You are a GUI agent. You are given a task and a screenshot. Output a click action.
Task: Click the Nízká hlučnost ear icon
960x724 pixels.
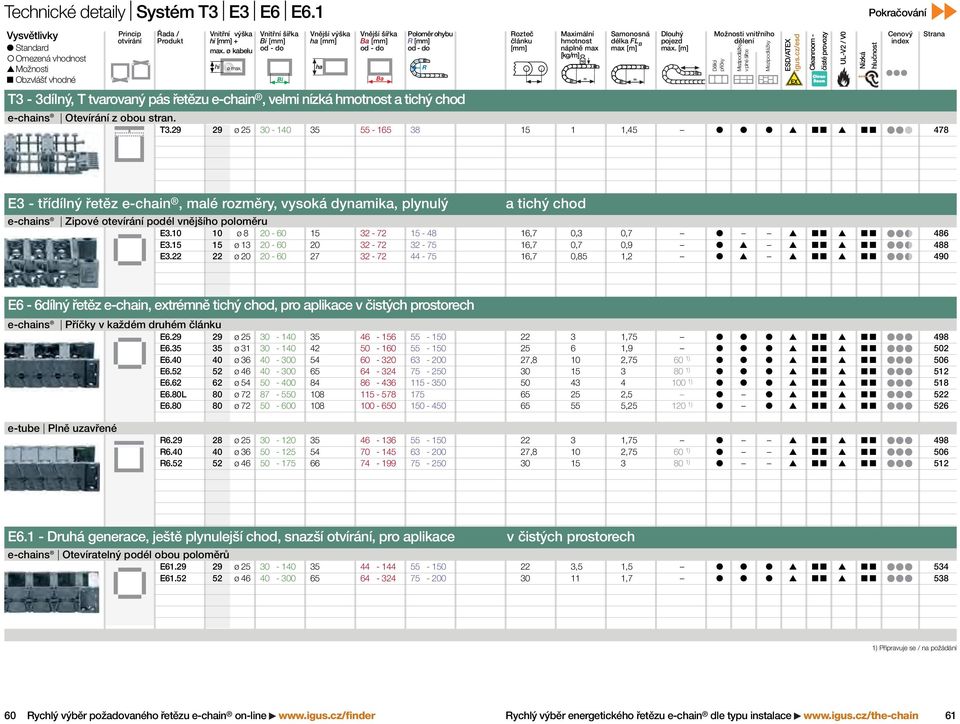[x=869, y=78]
